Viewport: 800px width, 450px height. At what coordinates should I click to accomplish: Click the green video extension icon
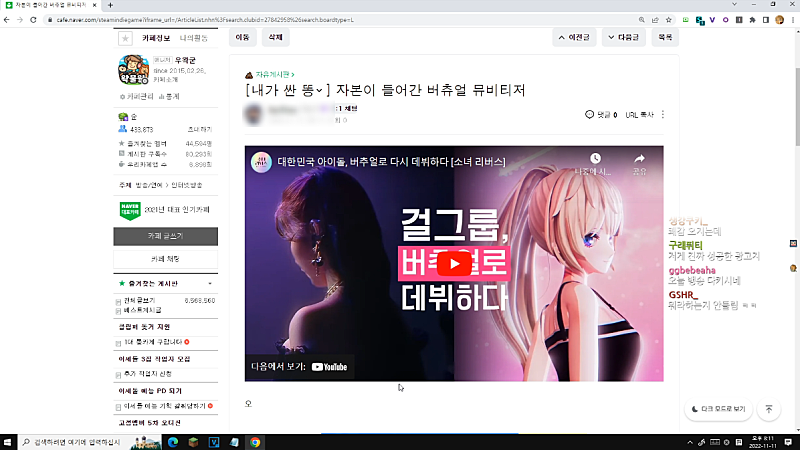click(686, 20)
